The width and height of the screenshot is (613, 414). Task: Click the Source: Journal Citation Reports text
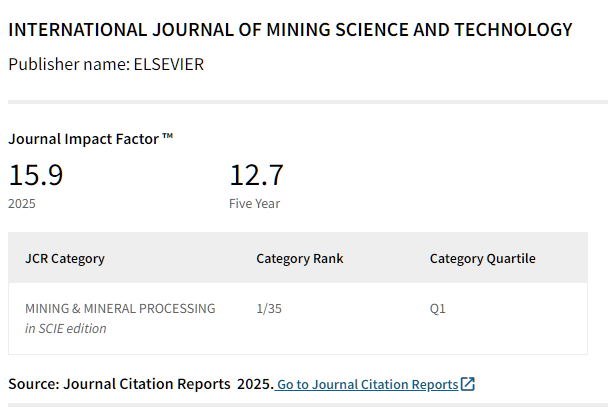(x=119, y=384)
